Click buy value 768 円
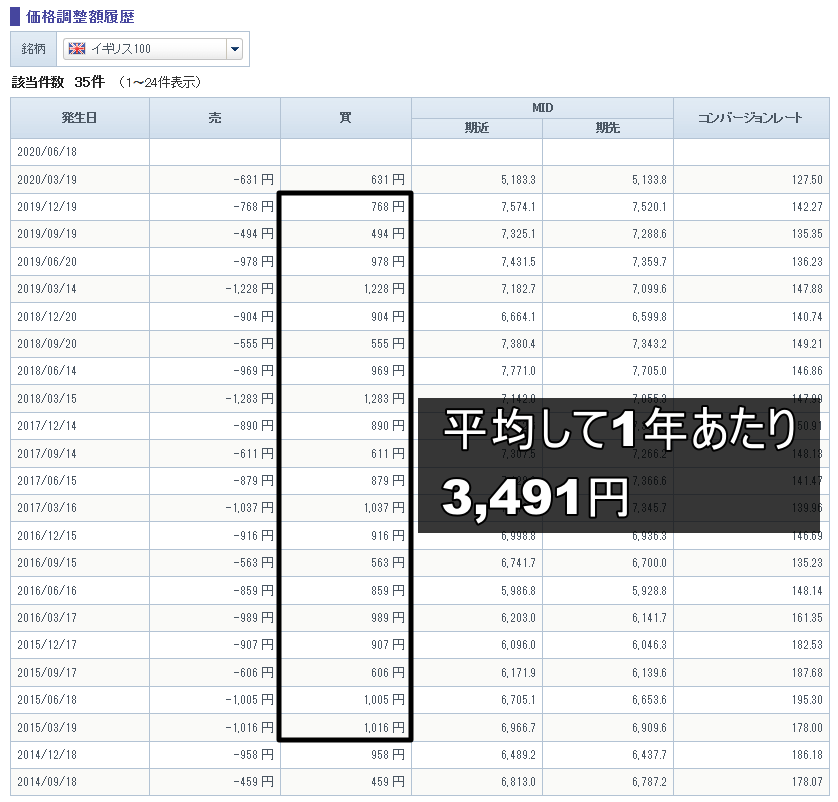Viewport: 838px width, 802px height. click(388, 207)
